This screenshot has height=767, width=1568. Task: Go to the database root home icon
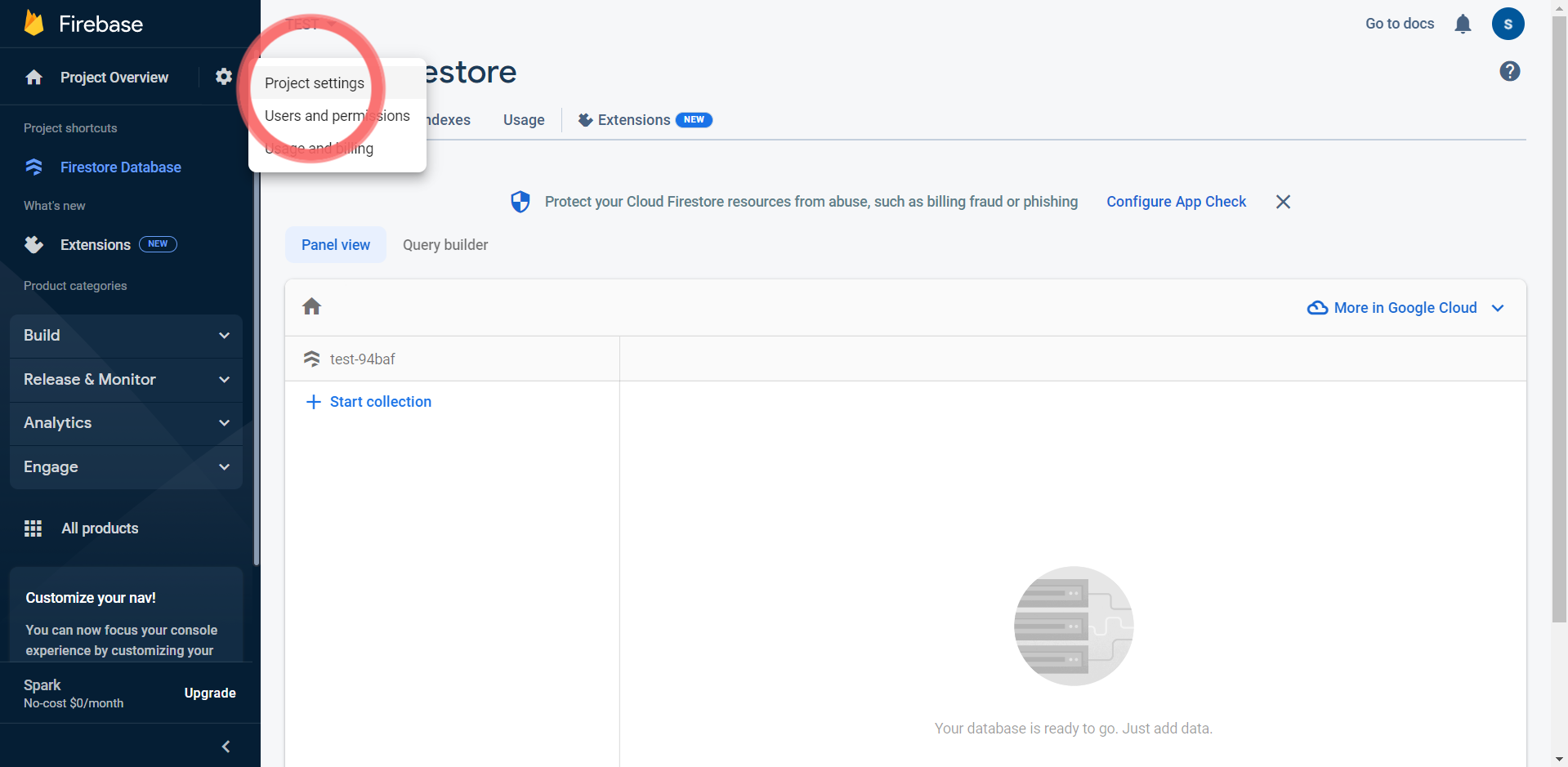(312, 306)
